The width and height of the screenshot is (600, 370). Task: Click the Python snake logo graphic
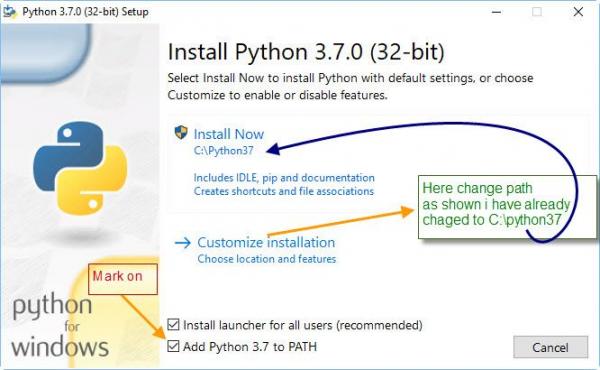[x=80, y=168]
